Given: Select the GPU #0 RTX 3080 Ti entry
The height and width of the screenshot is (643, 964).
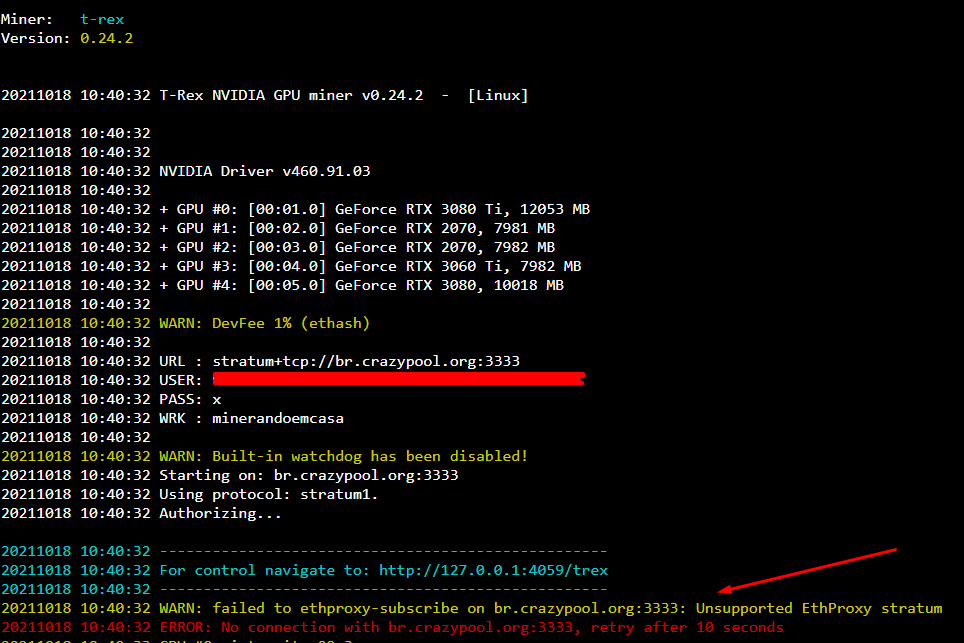Looking at the screenshot, I should [375, 208].
